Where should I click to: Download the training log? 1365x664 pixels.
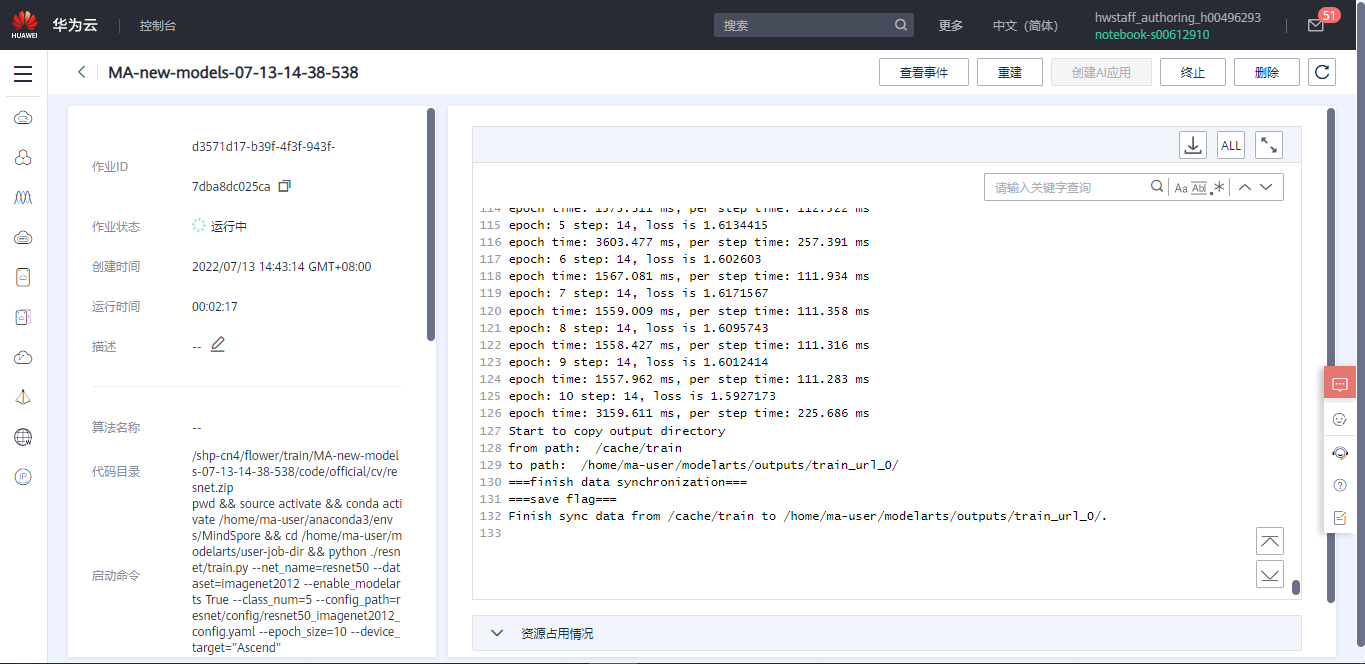(1193, 145)
